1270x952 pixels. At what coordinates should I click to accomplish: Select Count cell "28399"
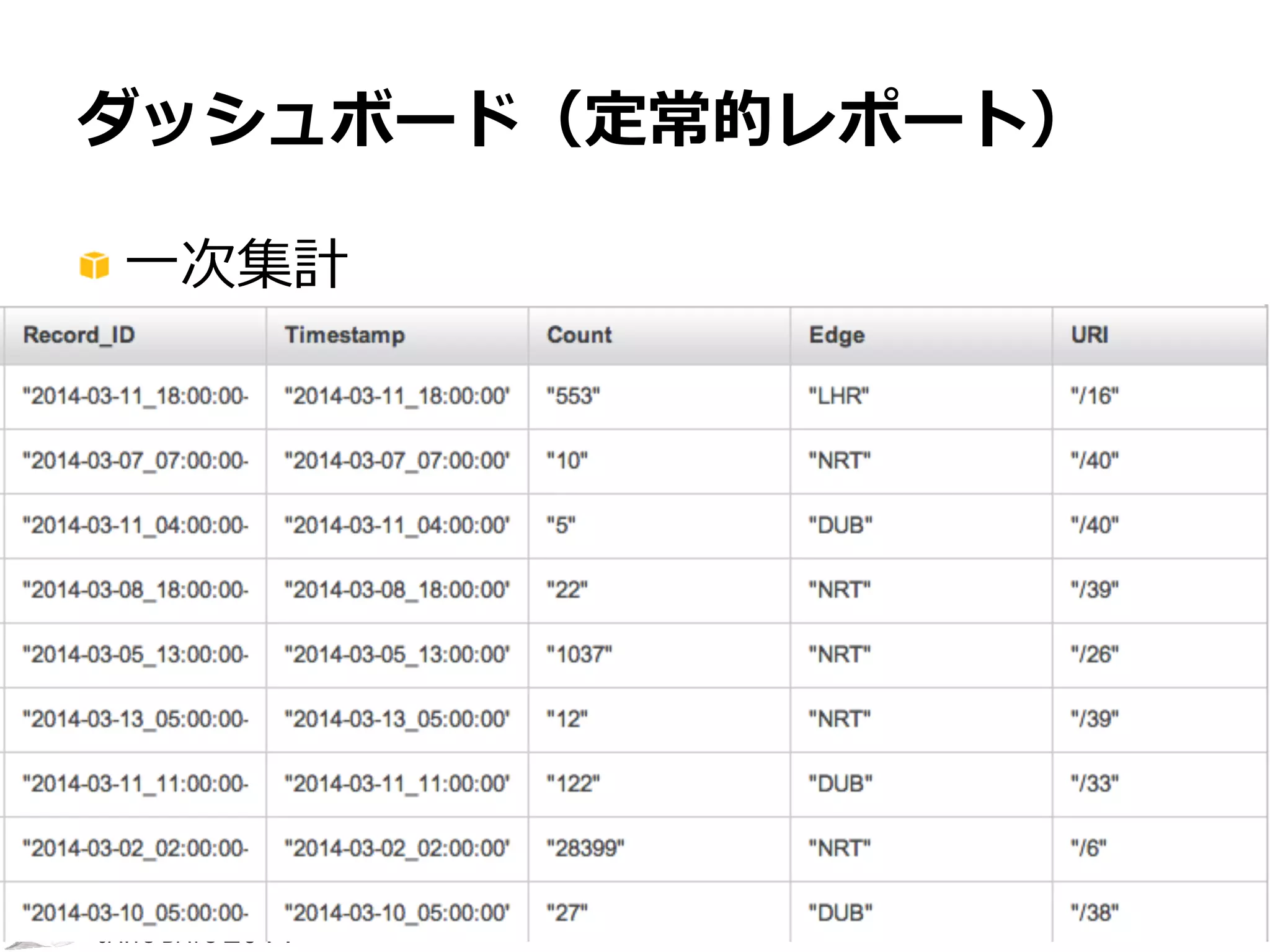pyautogui.click(x=659, y=848)
